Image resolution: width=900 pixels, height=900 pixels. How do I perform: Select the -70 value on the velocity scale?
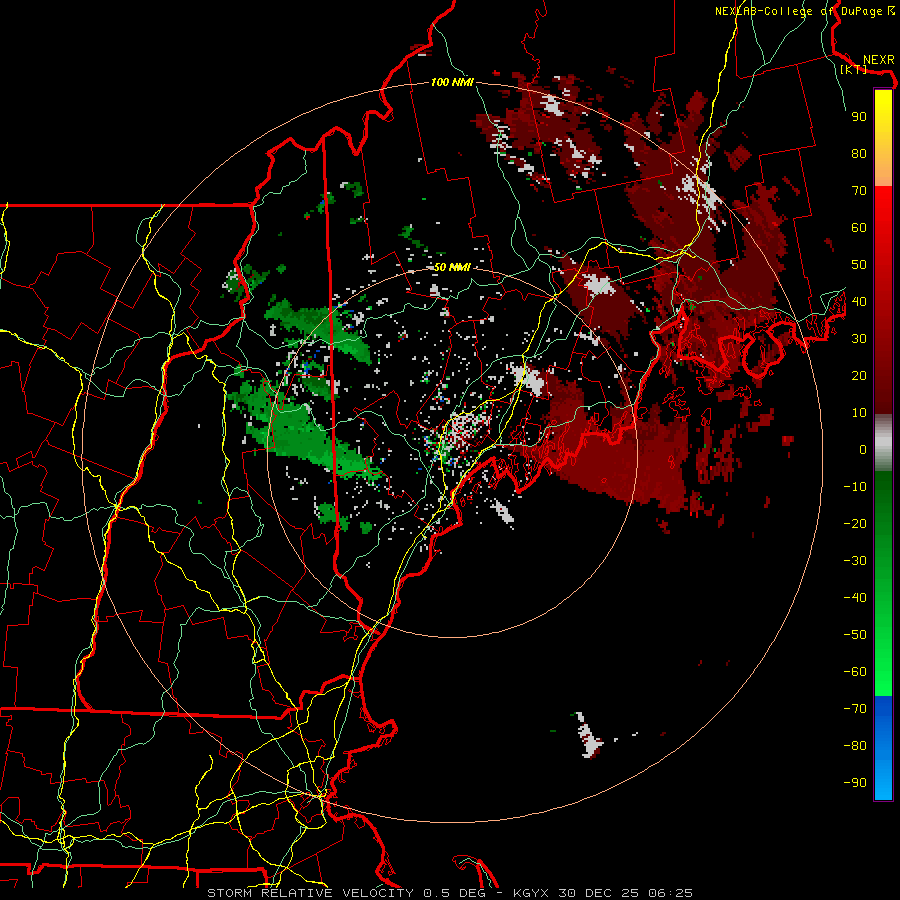pos(855,709)
